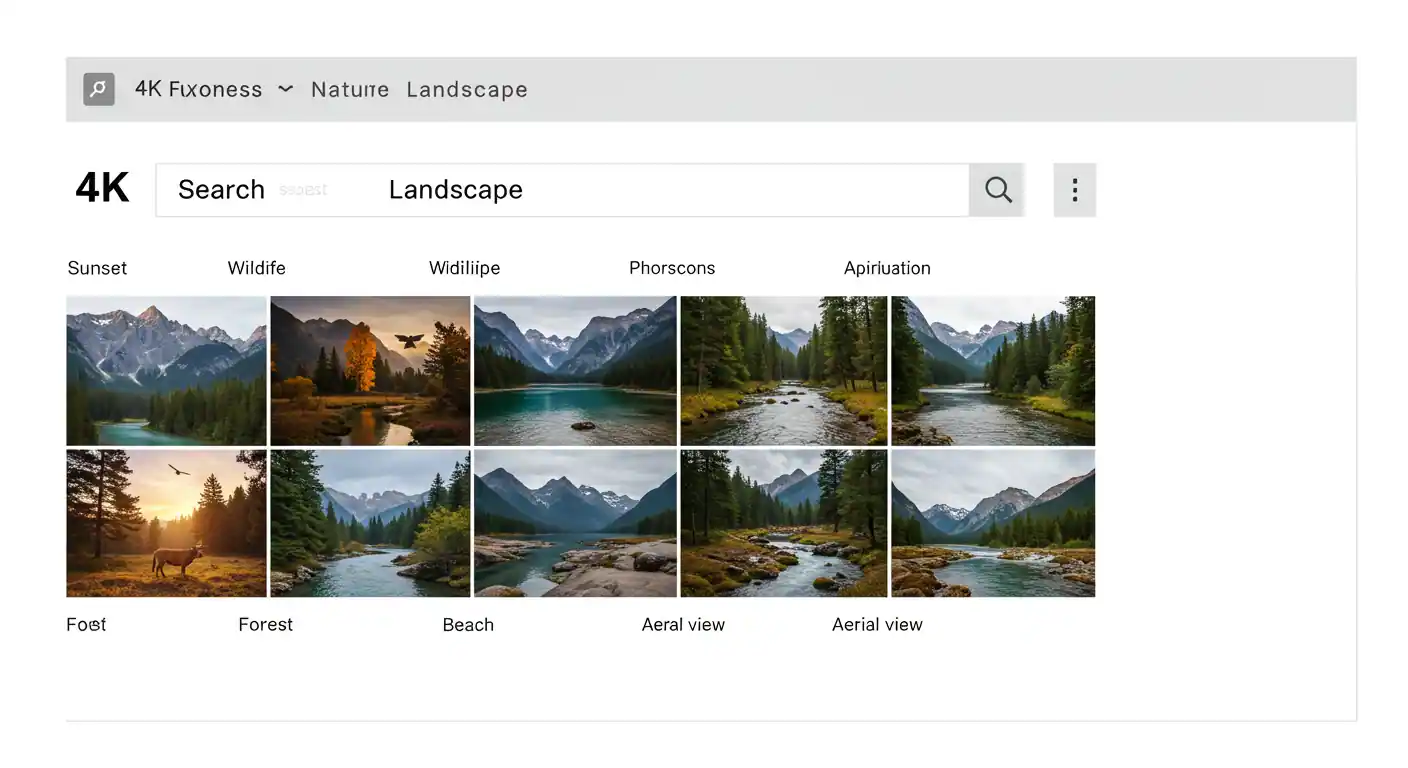Select the Nature item in the top bar

pyautogui.click(x=349, y=89)
